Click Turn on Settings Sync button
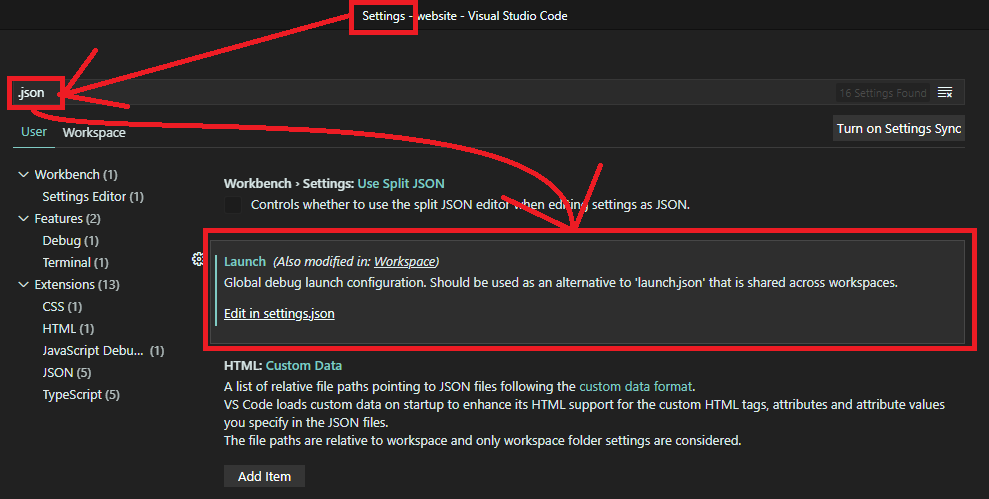The width and height of the screenshot is (989, 499). (899, 129)
